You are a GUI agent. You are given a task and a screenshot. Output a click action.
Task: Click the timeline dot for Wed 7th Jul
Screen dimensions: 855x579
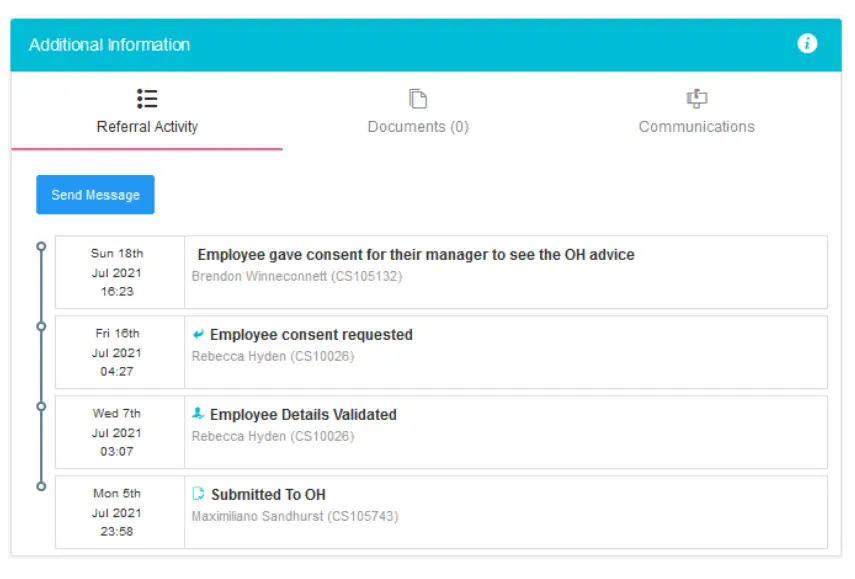(41, 406)
